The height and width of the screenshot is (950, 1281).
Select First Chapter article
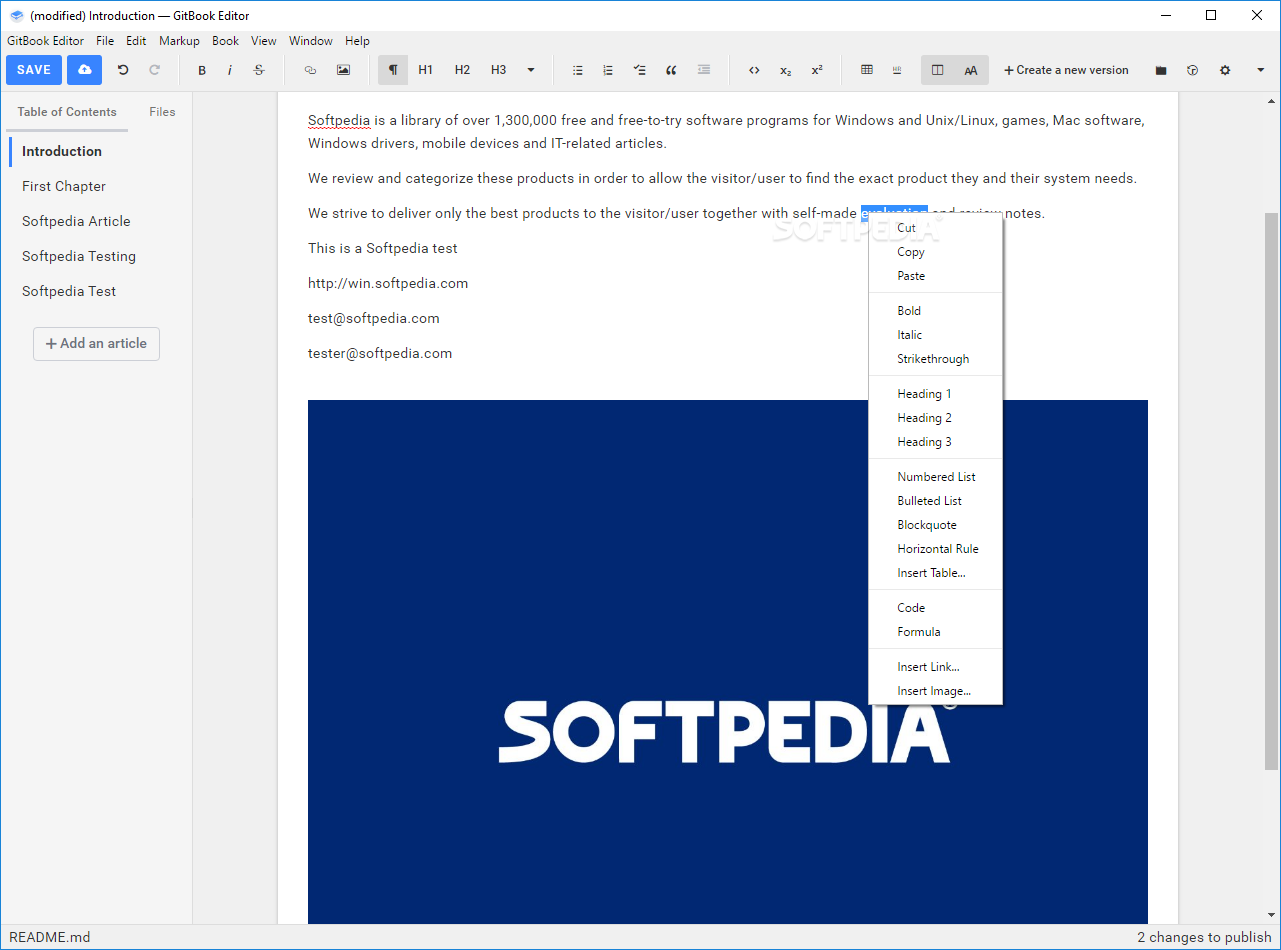64,186
